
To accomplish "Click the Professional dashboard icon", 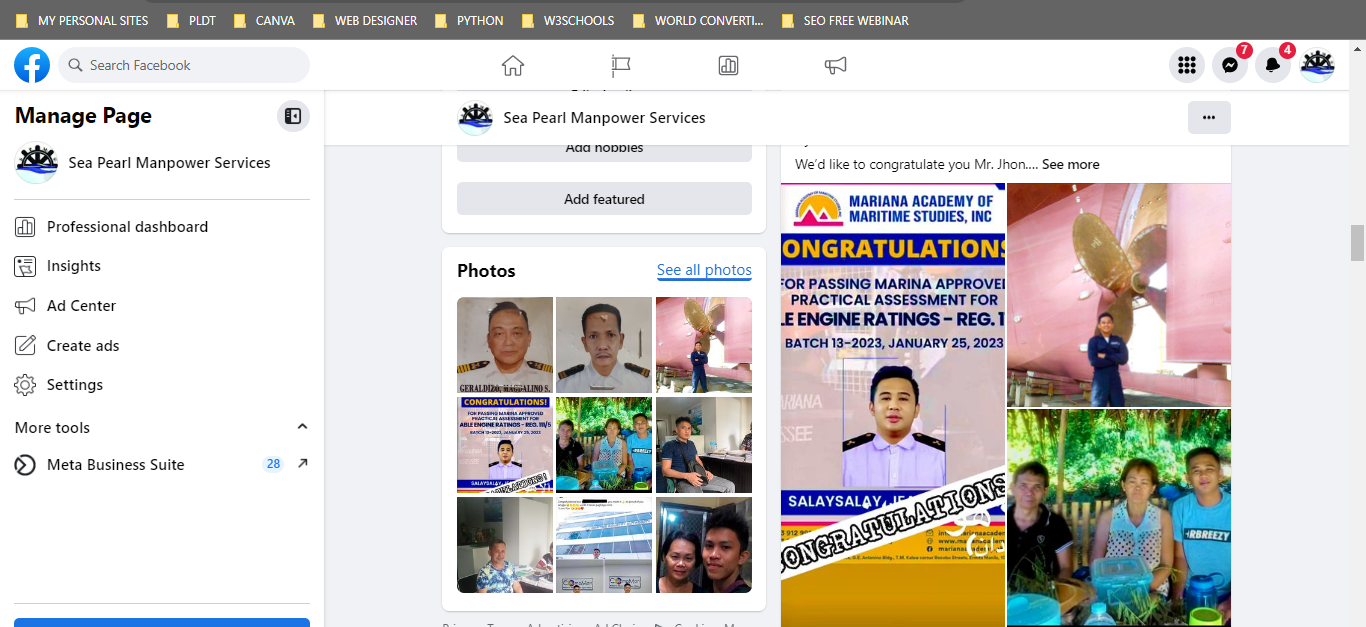I will pos(25,227).
